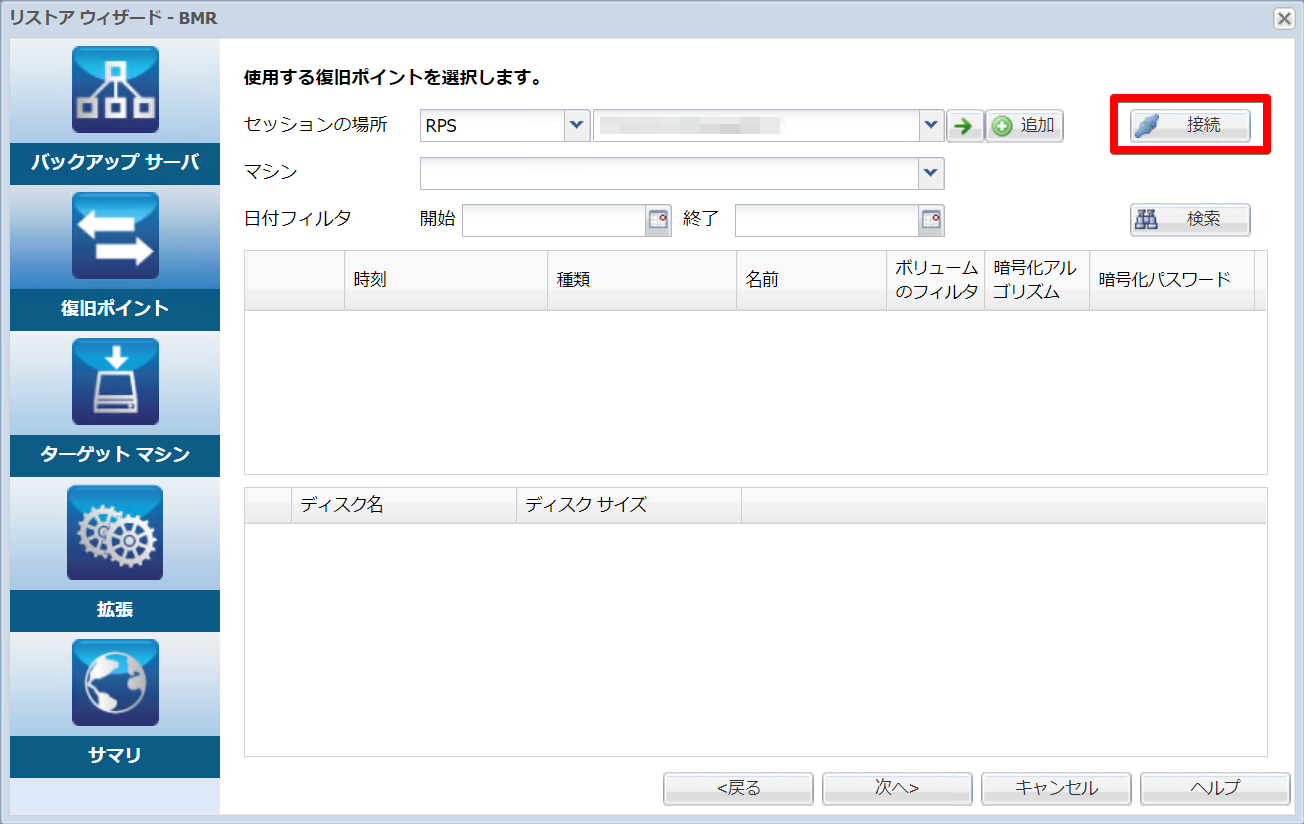Sort by the 時刻 column header
1304x824 pixels.
click(446, 280)
